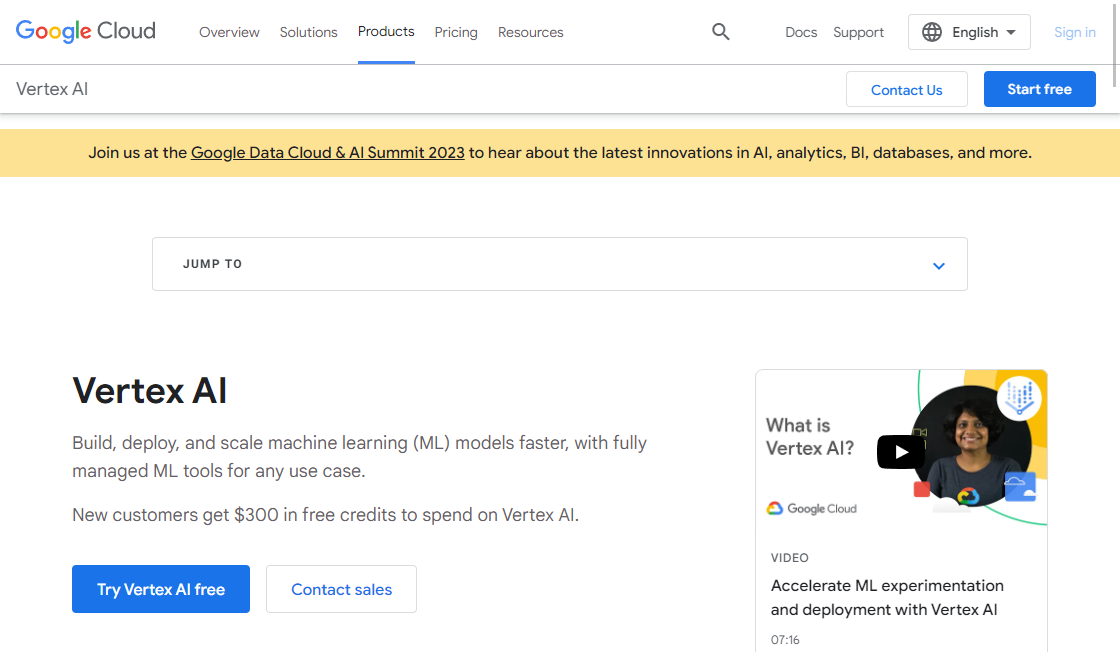Click the globe language icon
This screenshot has width=1120, height=652.
point(932,32)
